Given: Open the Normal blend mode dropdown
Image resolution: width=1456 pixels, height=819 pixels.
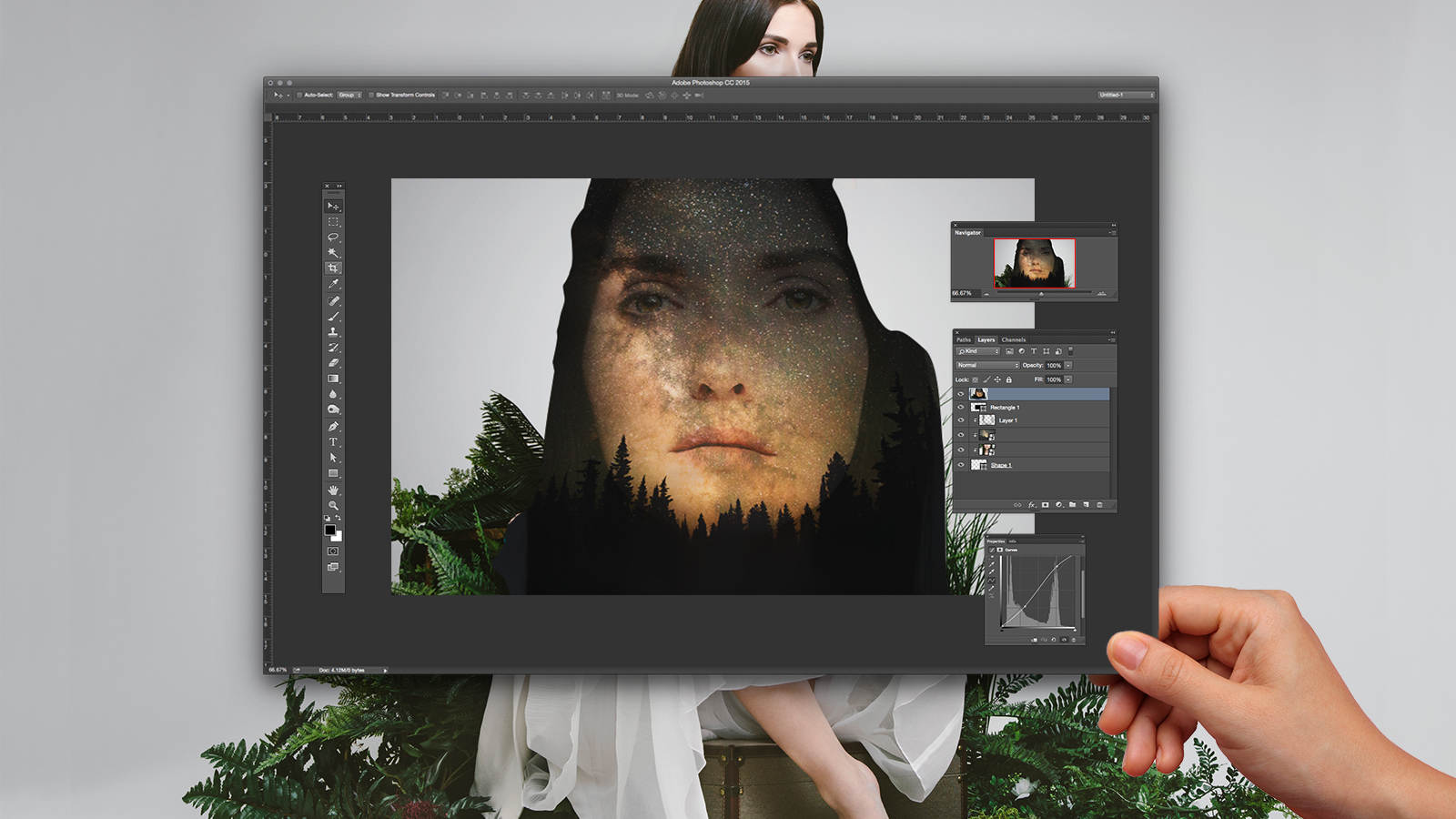Looking at the screenshot, I should [x=987, y=365].
